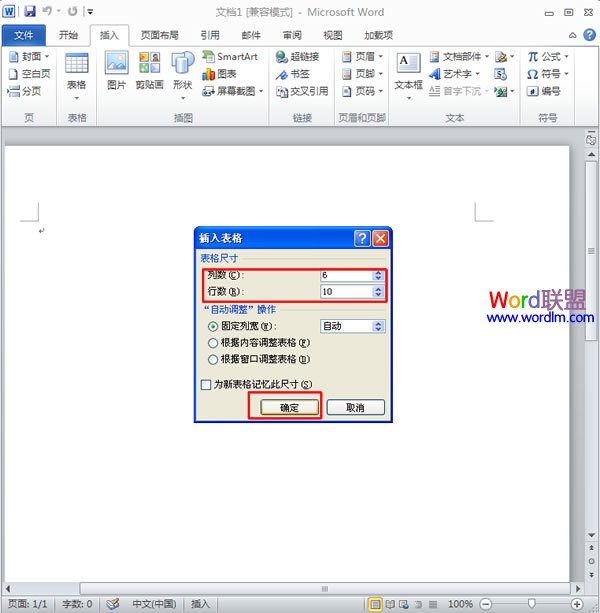Select Fixed column width (固定列宽) radio
The image size is (600, 613).
click(x=213, y=326)
